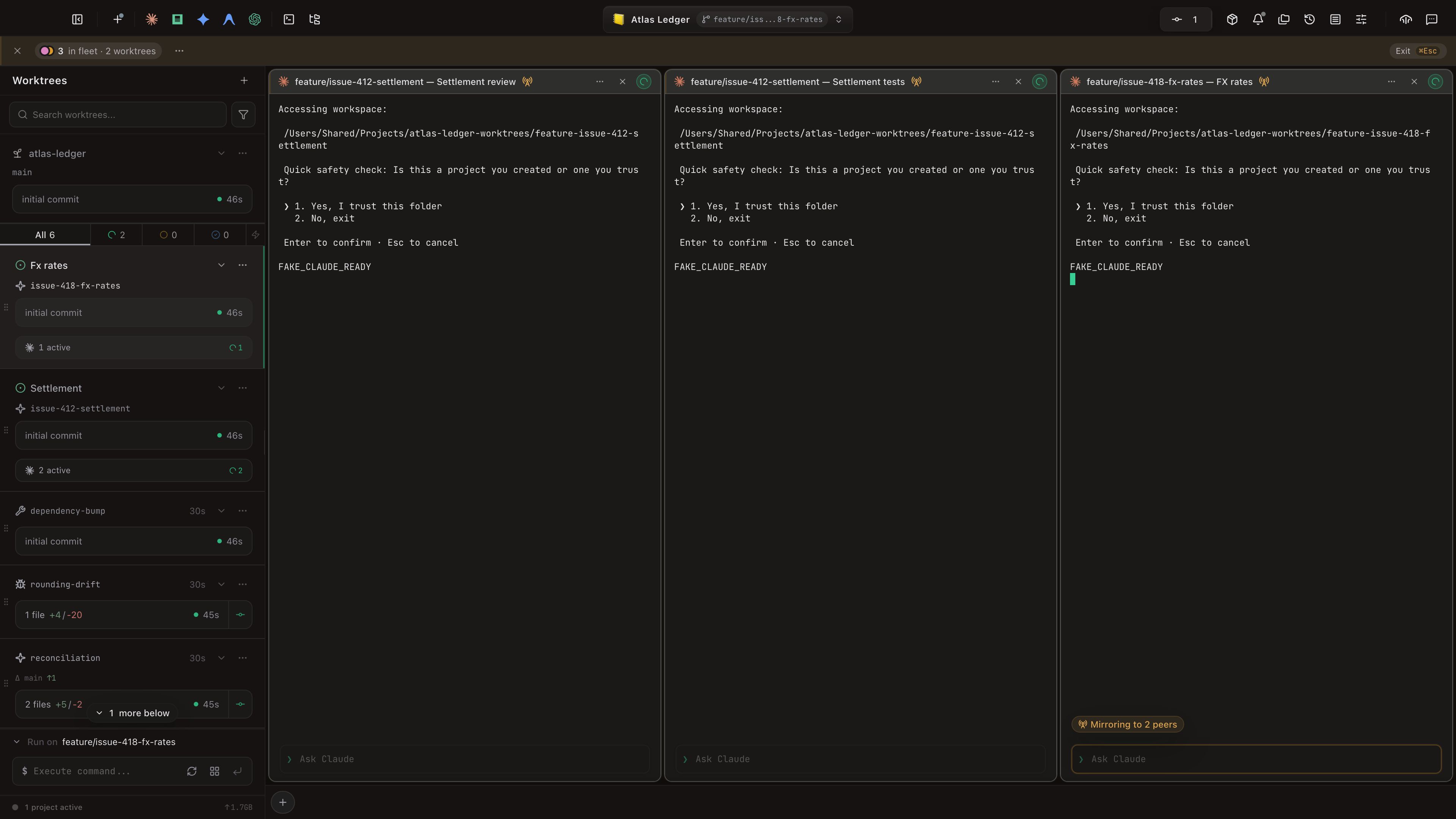Screen dimensions: 1456x819
Task: Open the chat feedback icon
Action: click(x=1432, y=19)
